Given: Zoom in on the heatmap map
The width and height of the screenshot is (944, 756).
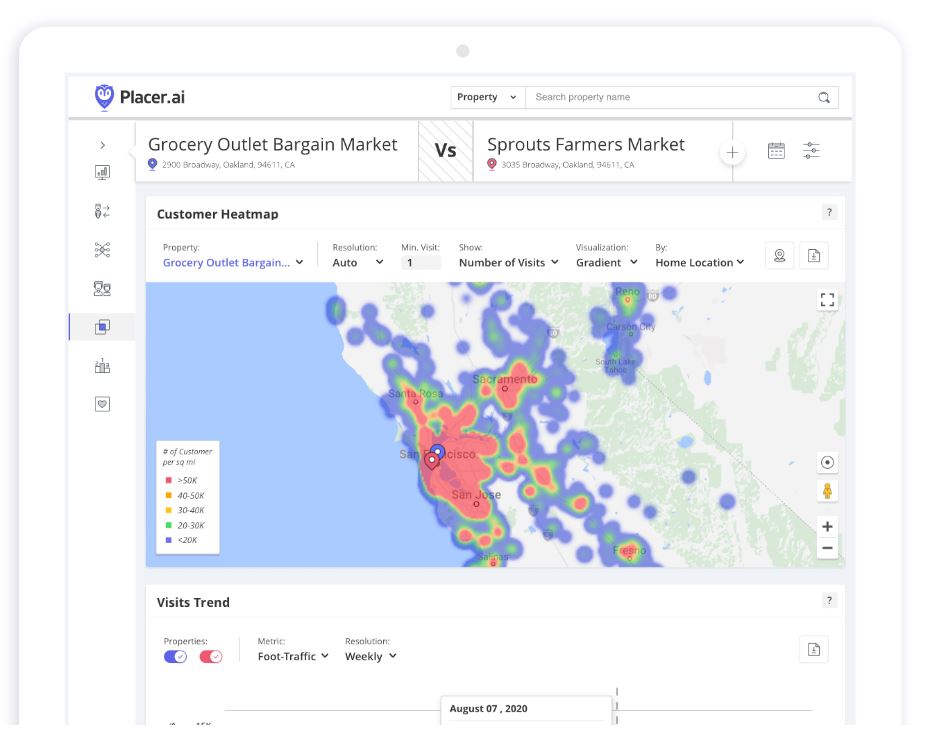Looking at the screenshot, I should [x=827, y=527].
